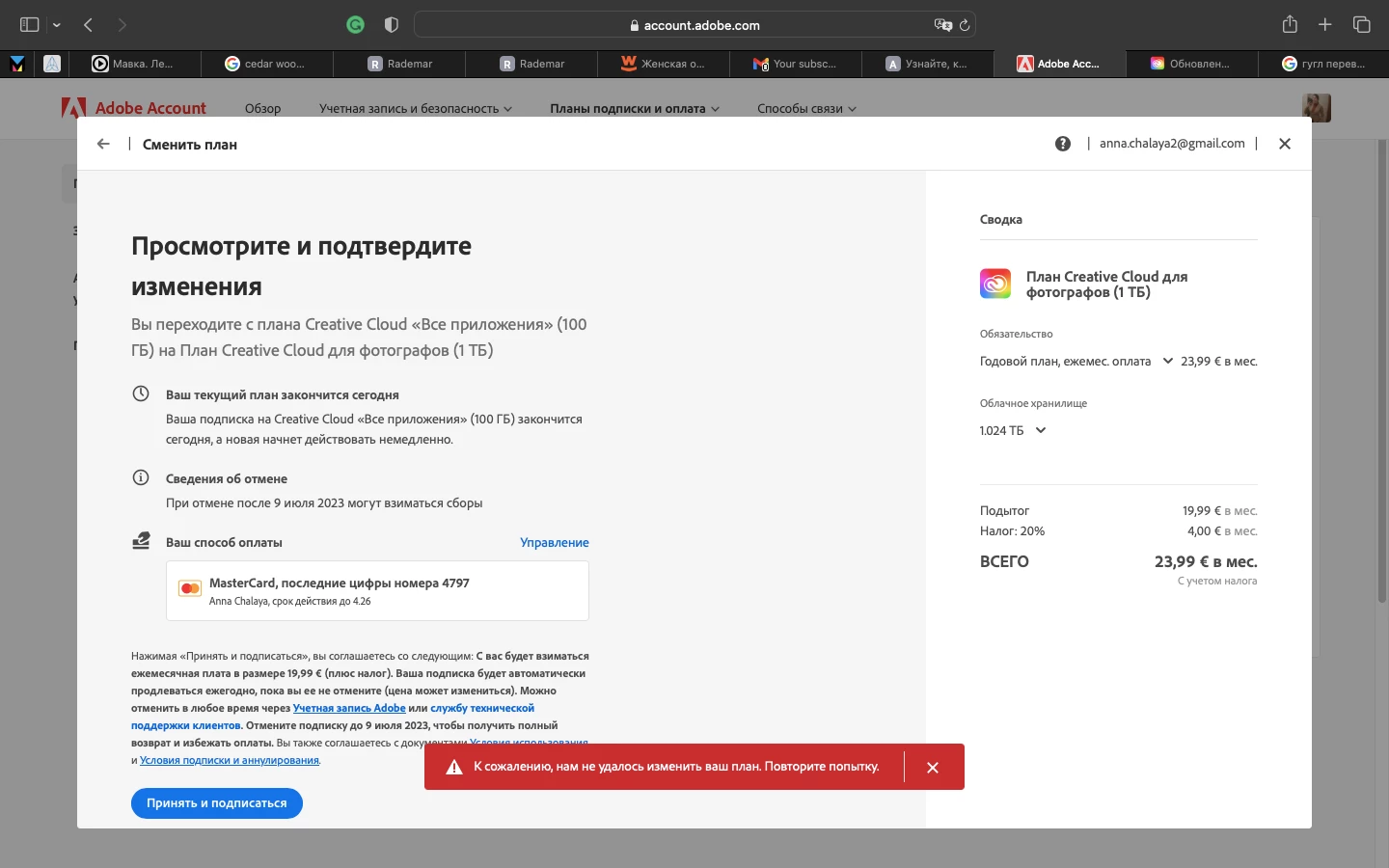Image resolution: width=1389 pixels, height=868 pixels.
Task: Click the payment method icon
Action: pyautogui.click(x=141, y=541)
